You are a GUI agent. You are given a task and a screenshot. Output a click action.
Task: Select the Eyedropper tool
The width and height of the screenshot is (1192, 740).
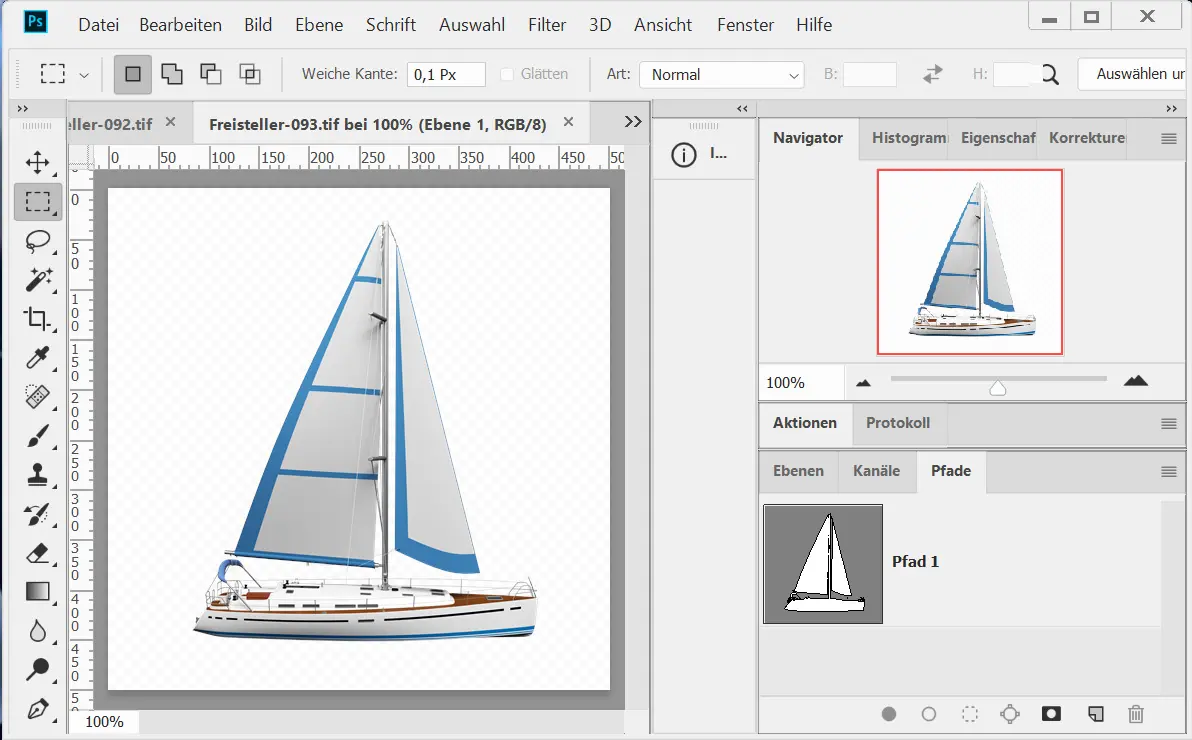(x=38, y=358)
